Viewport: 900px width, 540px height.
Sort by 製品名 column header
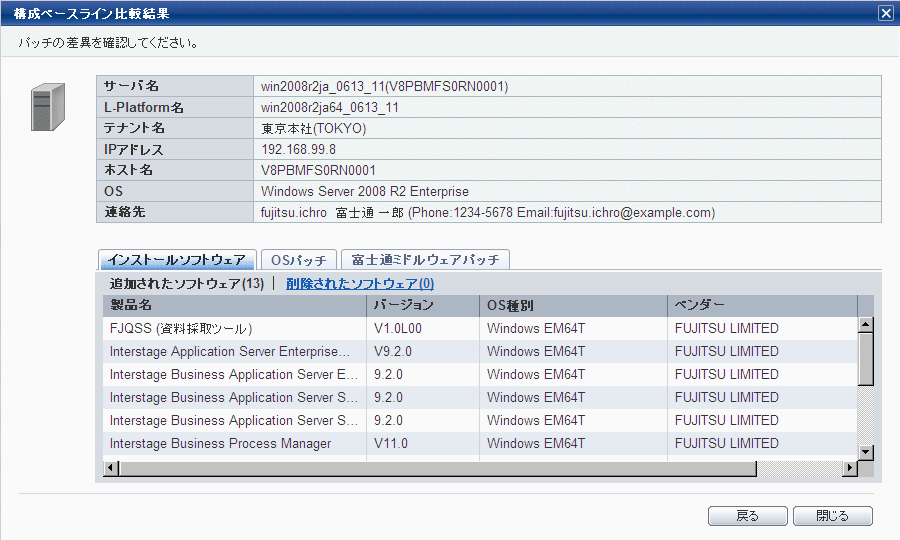[x=234, y=305]
